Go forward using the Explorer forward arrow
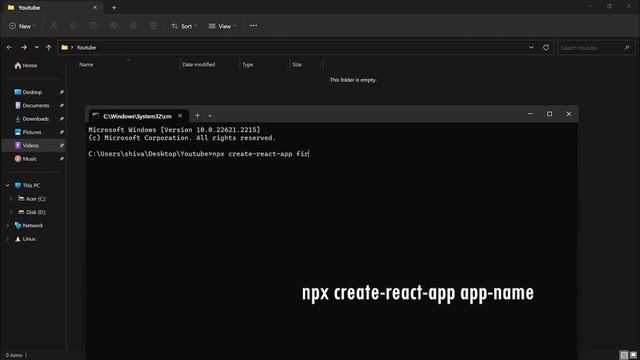 pos(24,47)
